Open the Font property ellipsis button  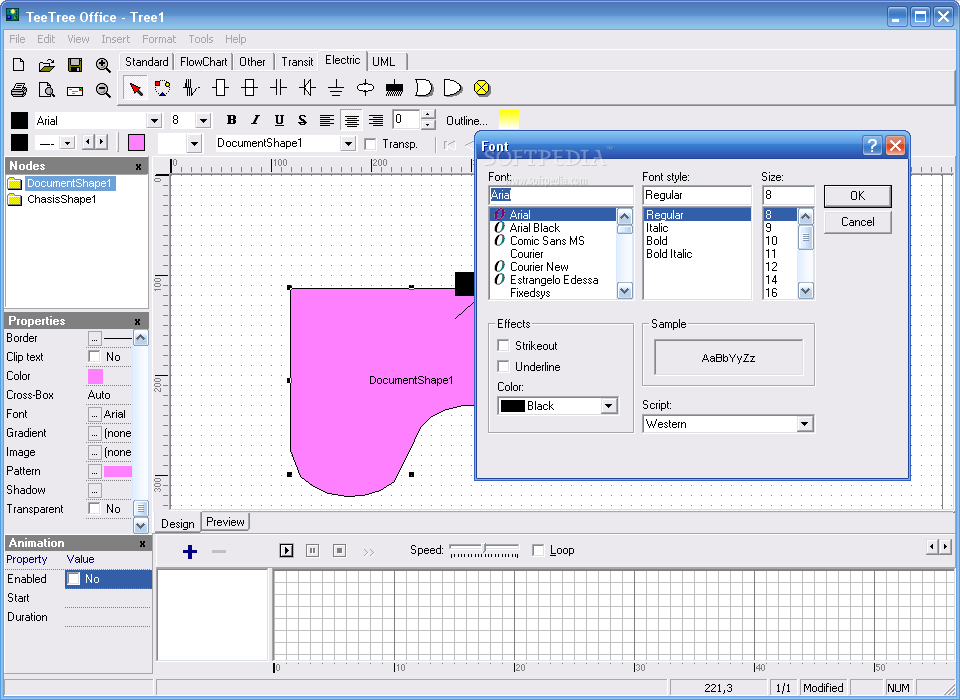(94, 415)
